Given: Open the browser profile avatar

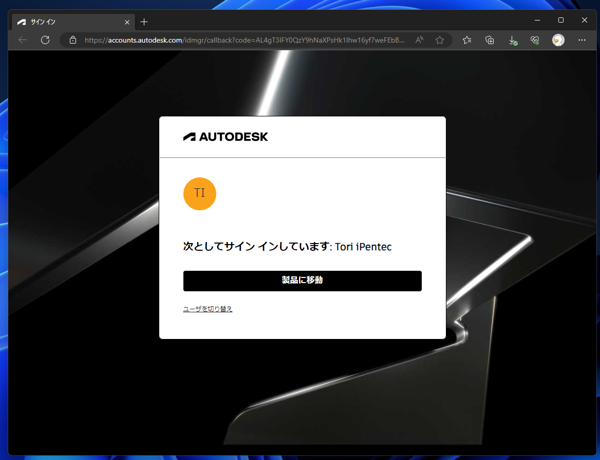Looking at the screenshot, I should tap(558, 40).
